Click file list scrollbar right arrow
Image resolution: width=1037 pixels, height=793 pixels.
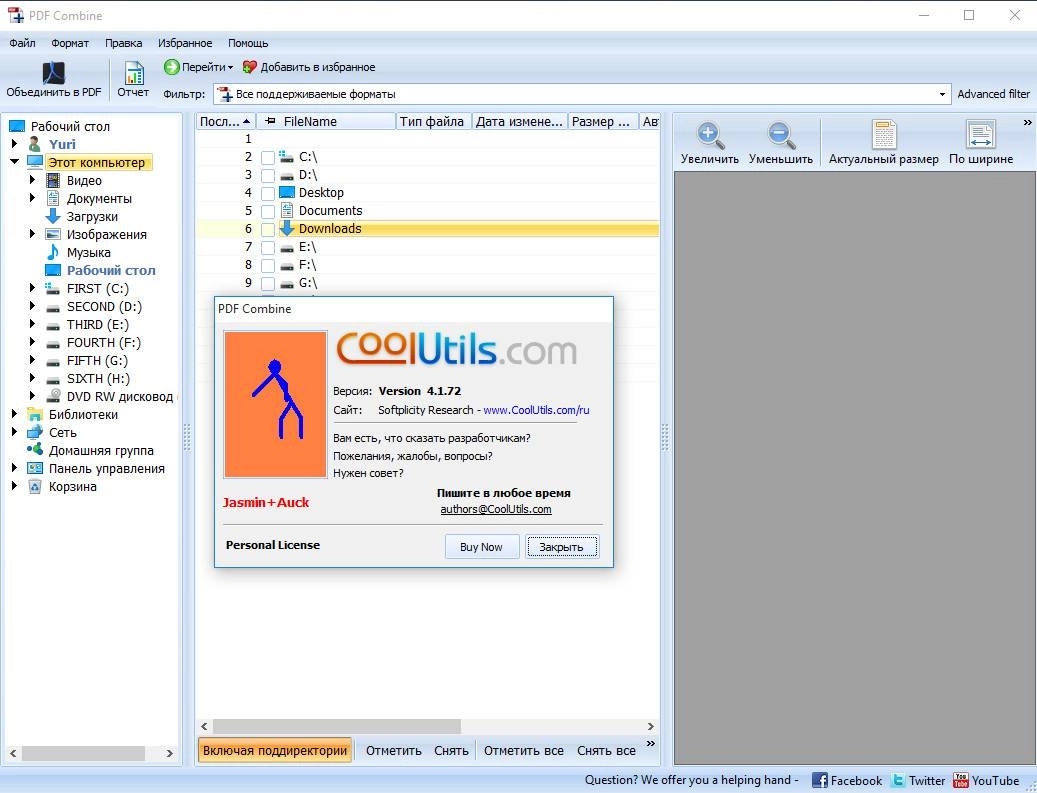pyautogui.click(x=651, y=726)
